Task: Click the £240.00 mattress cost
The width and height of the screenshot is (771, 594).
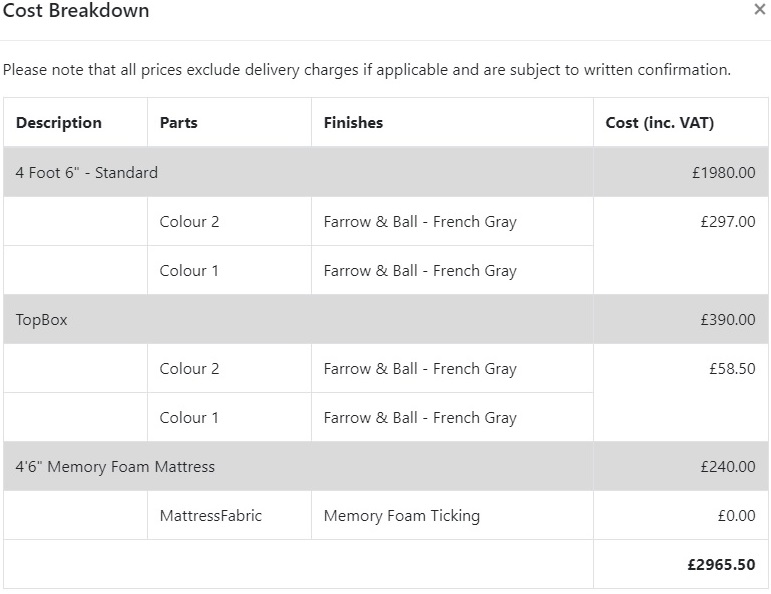Action: (728, 467)
